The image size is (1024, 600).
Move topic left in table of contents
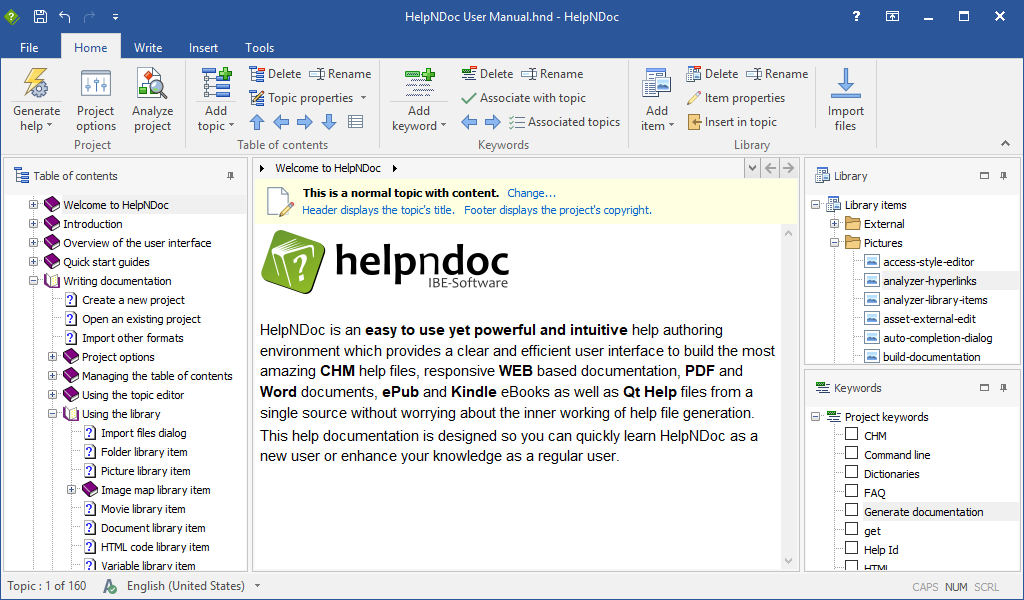tap(281, 121)
